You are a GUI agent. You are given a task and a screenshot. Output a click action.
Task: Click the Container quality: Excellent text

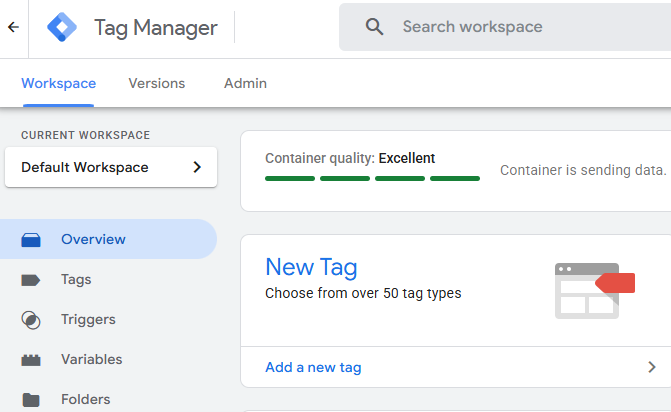click(x=350, y=158)
